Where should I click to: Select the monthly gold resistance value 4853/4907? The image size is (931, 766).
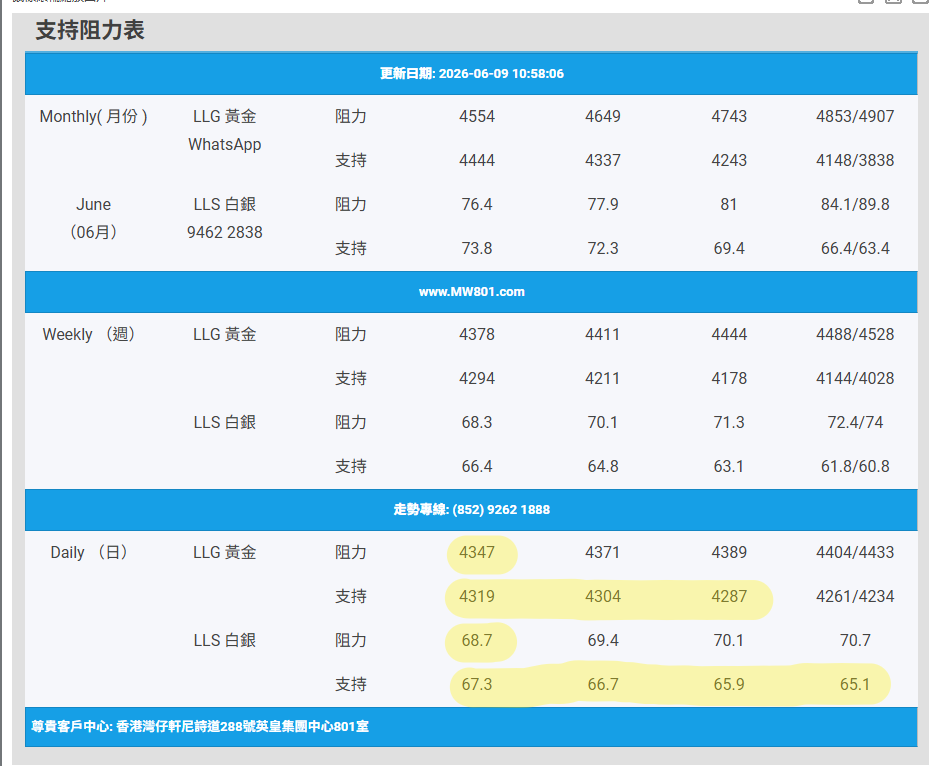point(855,116)
